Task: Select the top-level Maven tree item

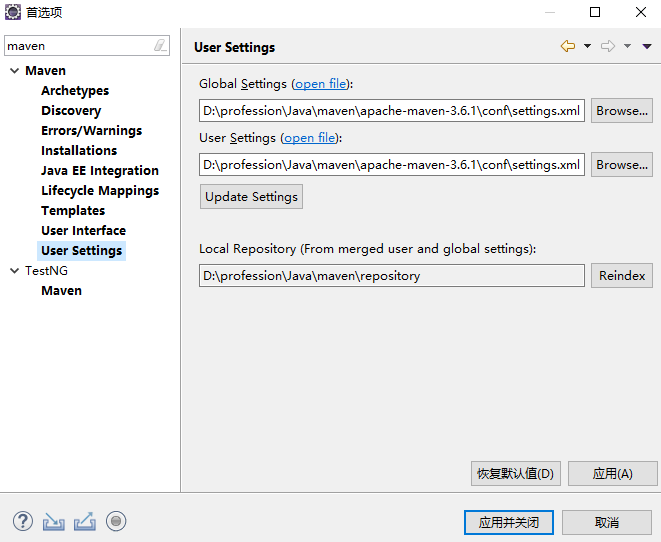Action: click(x=46, y=70)
